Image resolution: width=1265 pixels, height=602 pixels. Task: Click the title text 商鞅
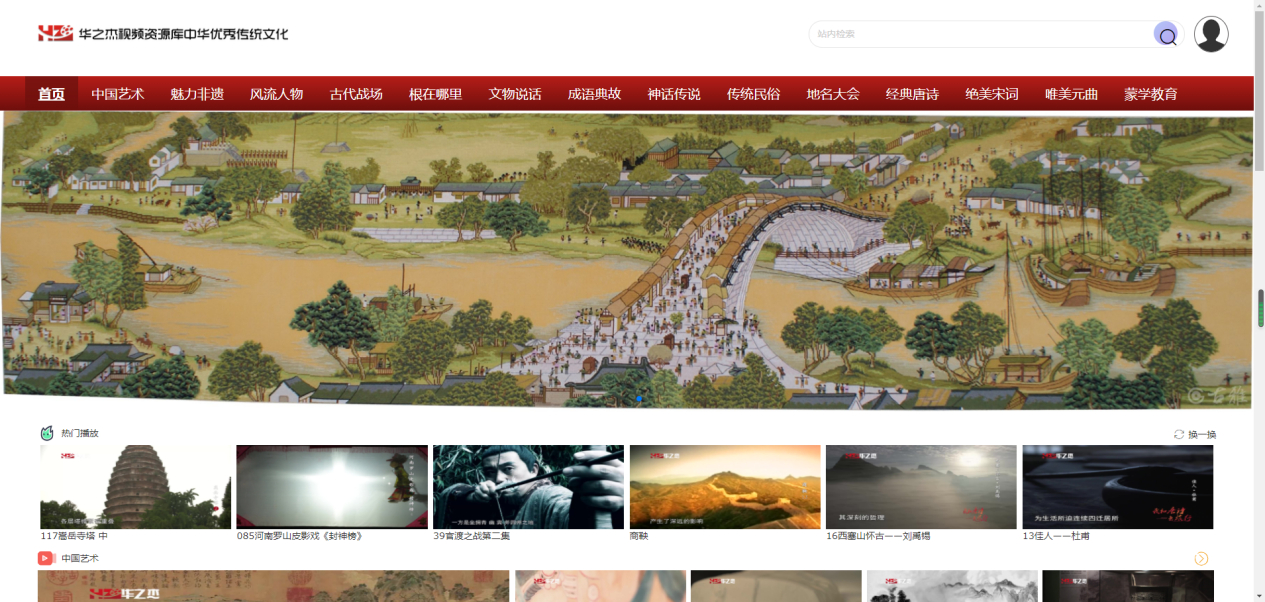[639, 536]
